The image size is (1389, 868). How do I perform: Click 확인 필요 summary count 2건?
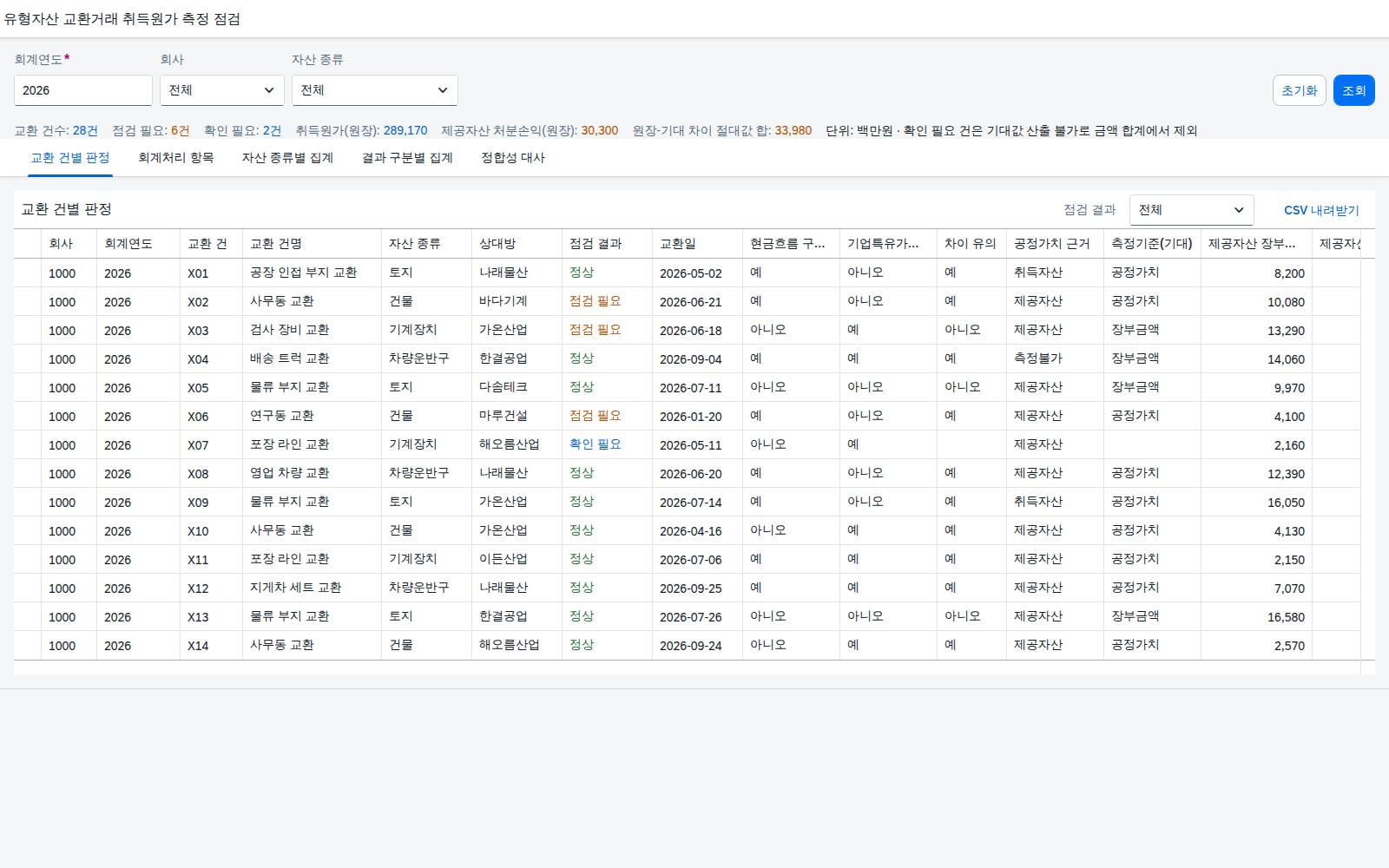point(272,131)
